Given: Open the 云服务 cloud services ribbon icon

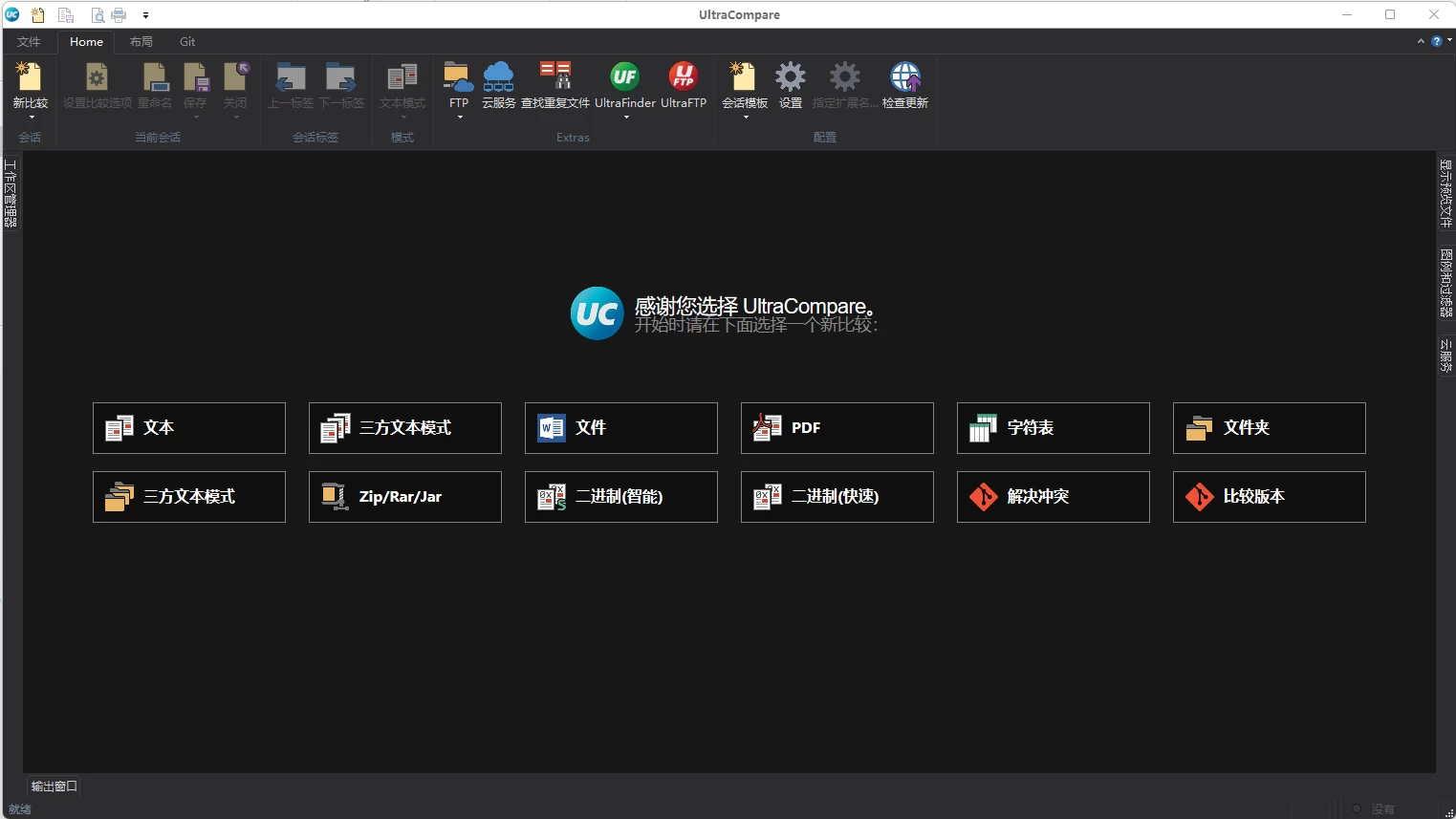Looking at the screenshot, I should coord(498,85).
